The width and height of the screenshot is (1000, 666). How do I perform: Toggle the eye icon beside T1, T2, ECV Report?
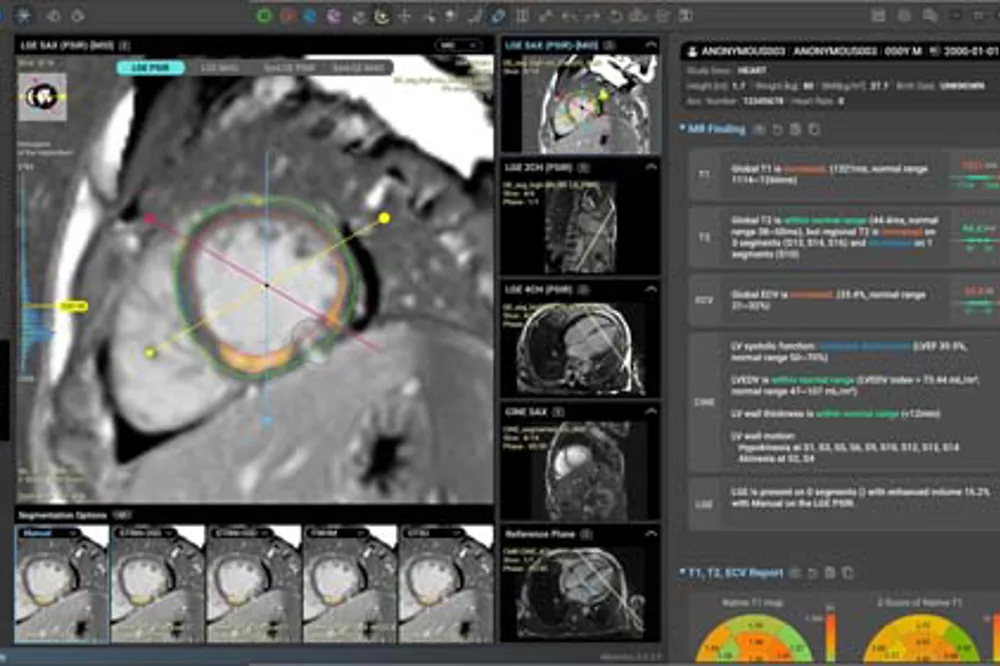[x=794, y=573]
